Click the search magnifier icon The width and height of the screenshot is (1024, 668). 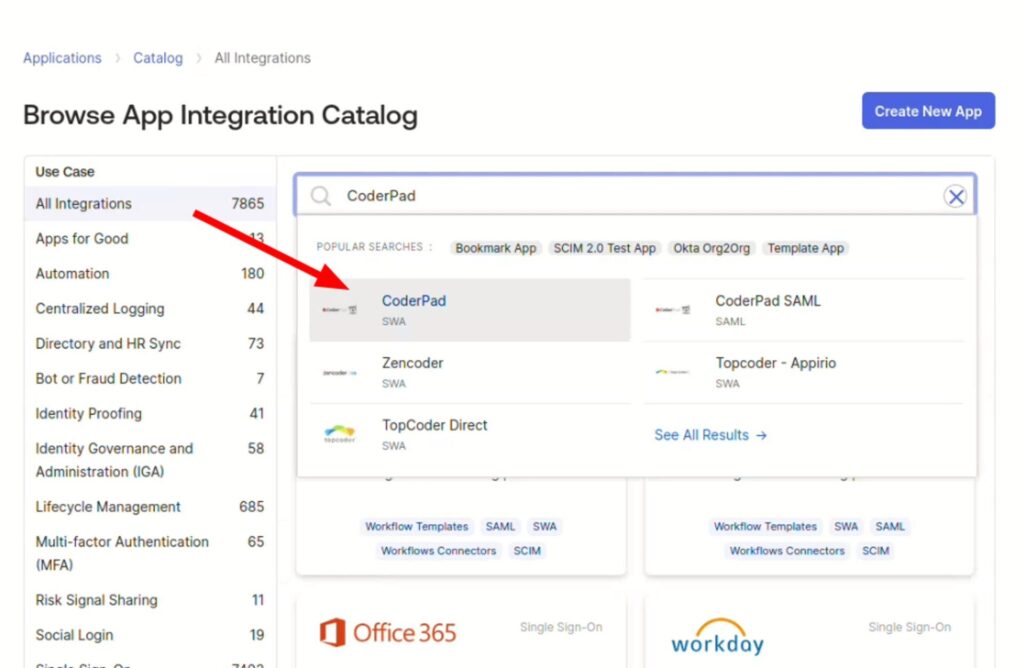(x=319, y=195)
